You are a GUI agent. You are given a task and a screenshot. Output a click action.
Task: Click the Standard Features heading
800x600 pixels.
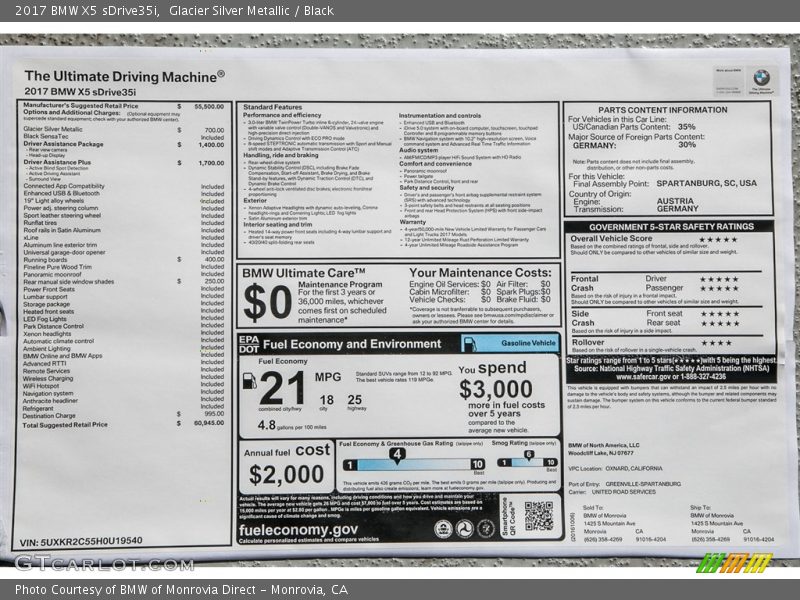[272, 108]
